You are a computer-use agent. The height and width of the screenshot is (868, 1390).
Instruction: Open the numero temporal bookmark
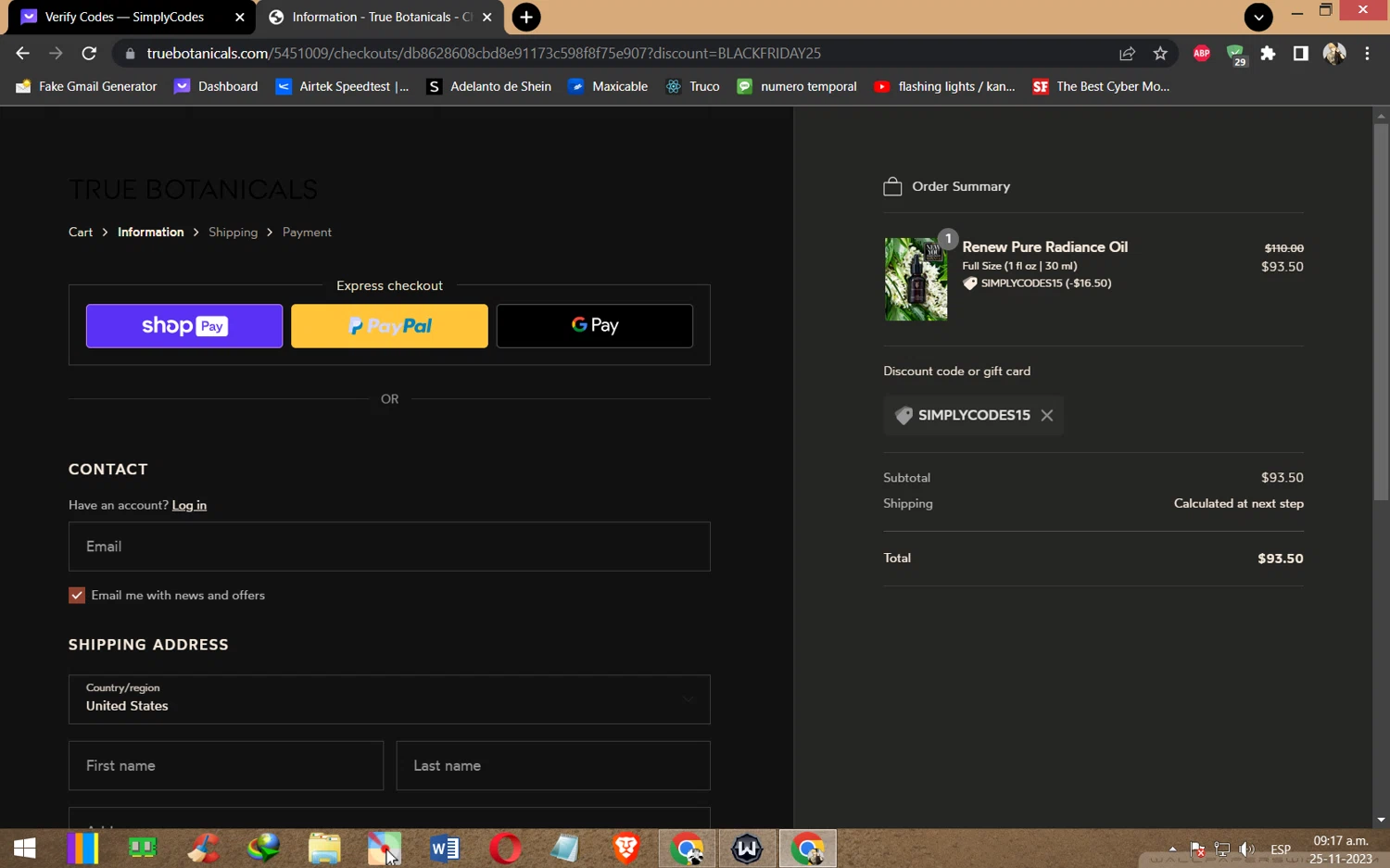pos(797,86)
